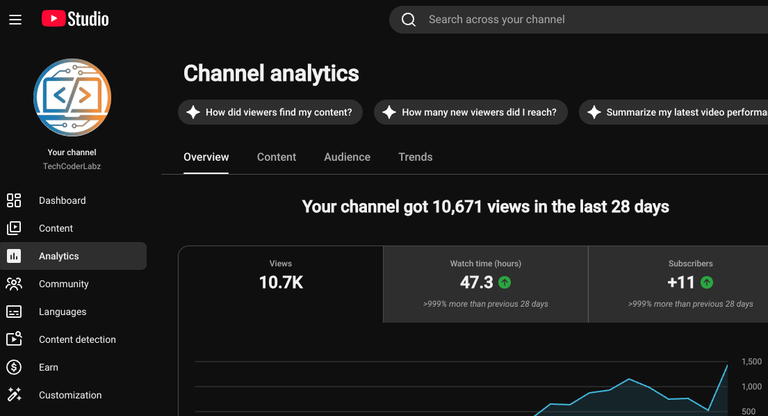Click the search magnifier icon

point(408,20)
